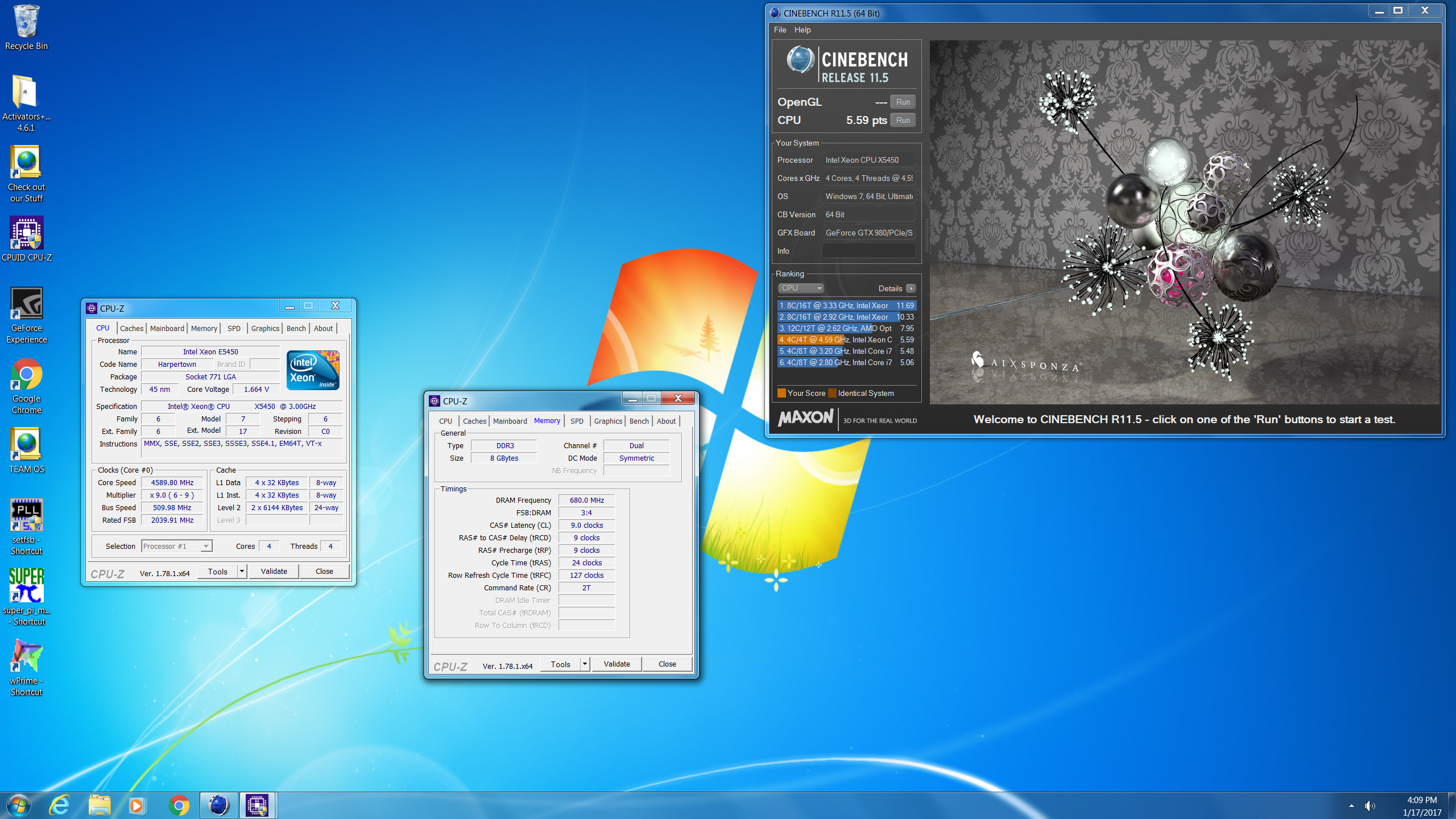1456x819 pixels.
Task: Select ranking entry 2. 8C/16T @ 2.92 GHz
Action: click(x=846, y=317)
